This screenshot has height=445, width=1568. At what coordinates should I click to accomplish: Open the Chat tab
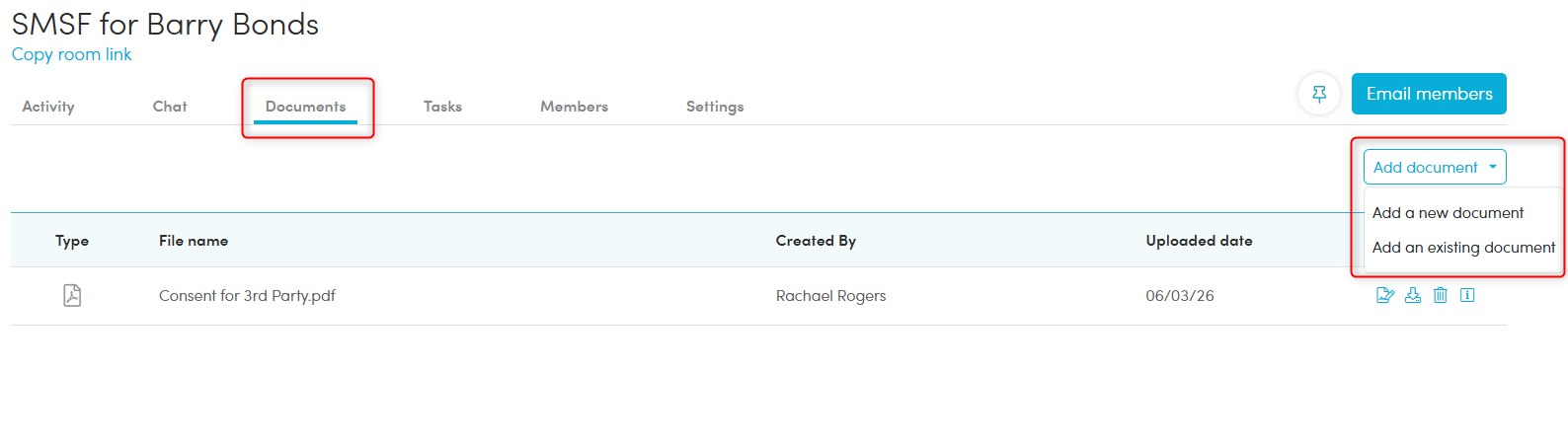coord(170,107)
